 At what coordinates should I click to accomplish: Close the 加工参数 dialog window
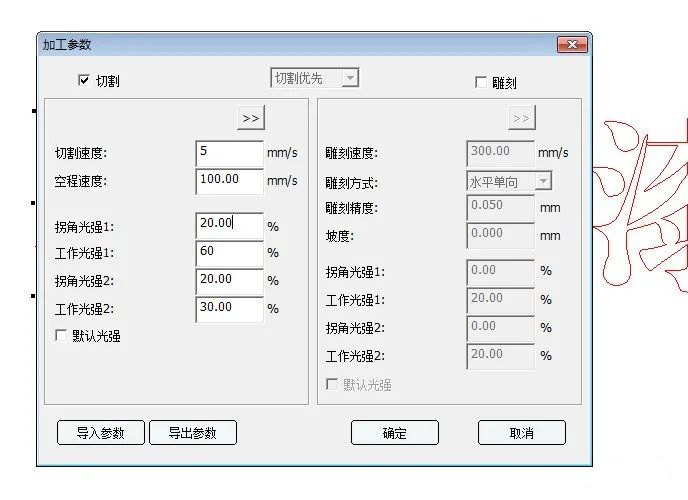572,45
